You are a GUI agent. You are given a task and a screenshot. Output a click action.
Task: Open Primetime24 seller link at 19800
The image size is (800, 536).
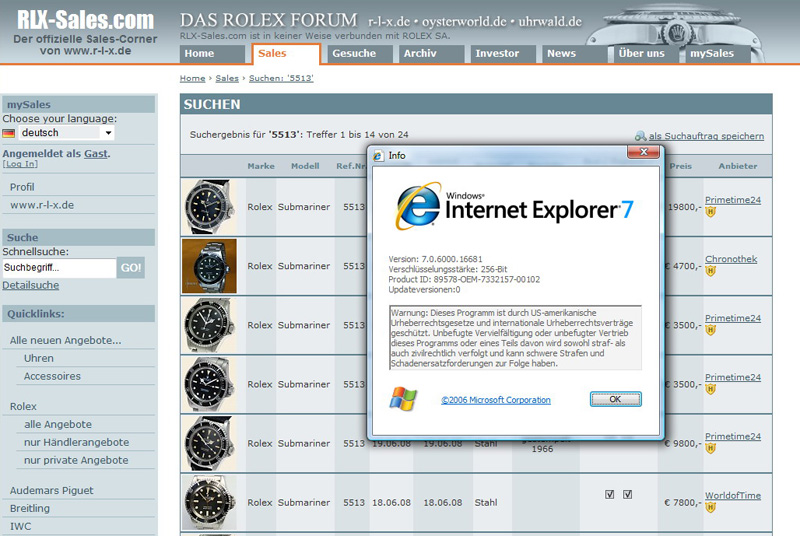(x=733, y=200)
